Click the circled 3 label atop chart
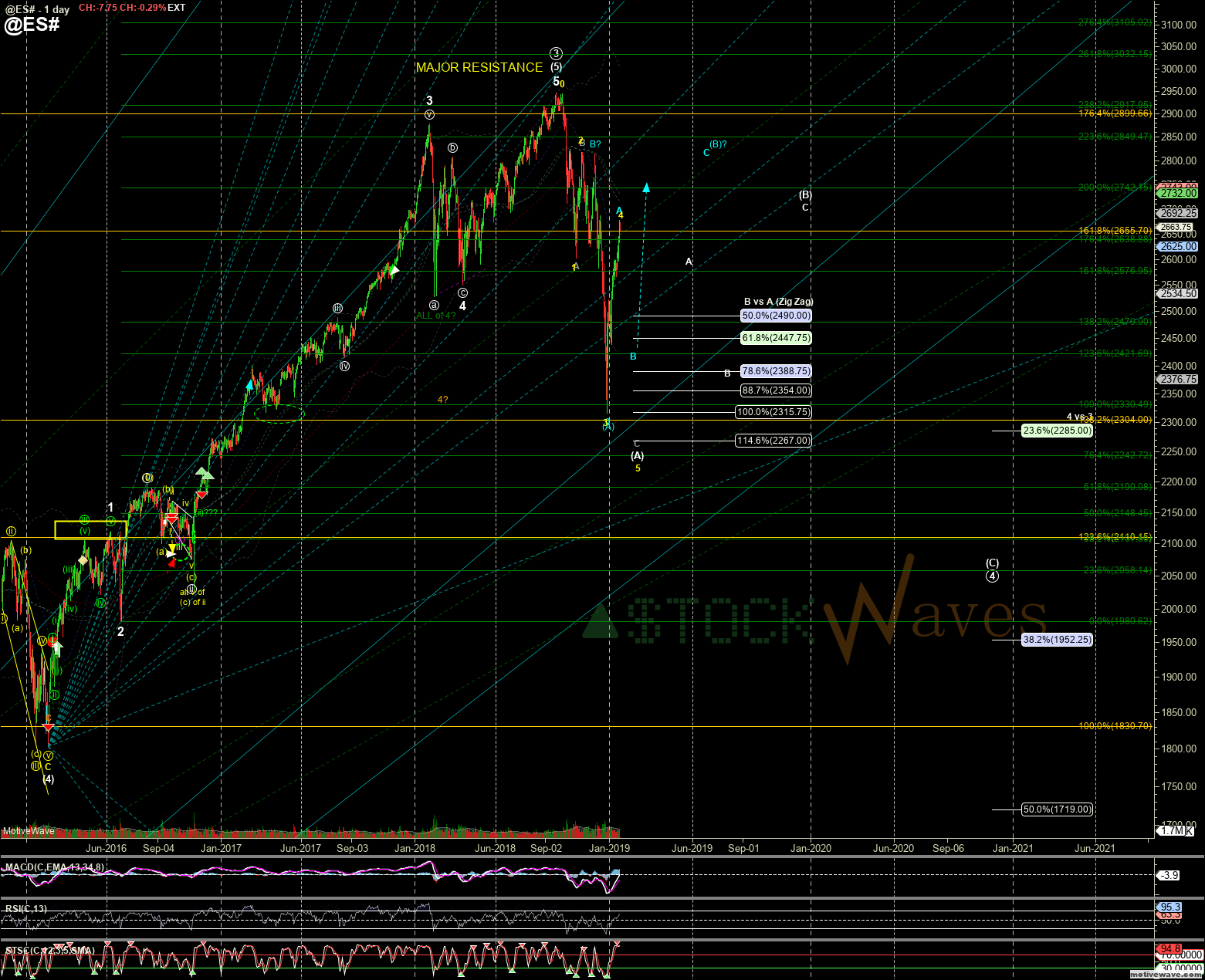Viewport: 1205px width, 980px height. pyautogui.click(x=556, y=53)
